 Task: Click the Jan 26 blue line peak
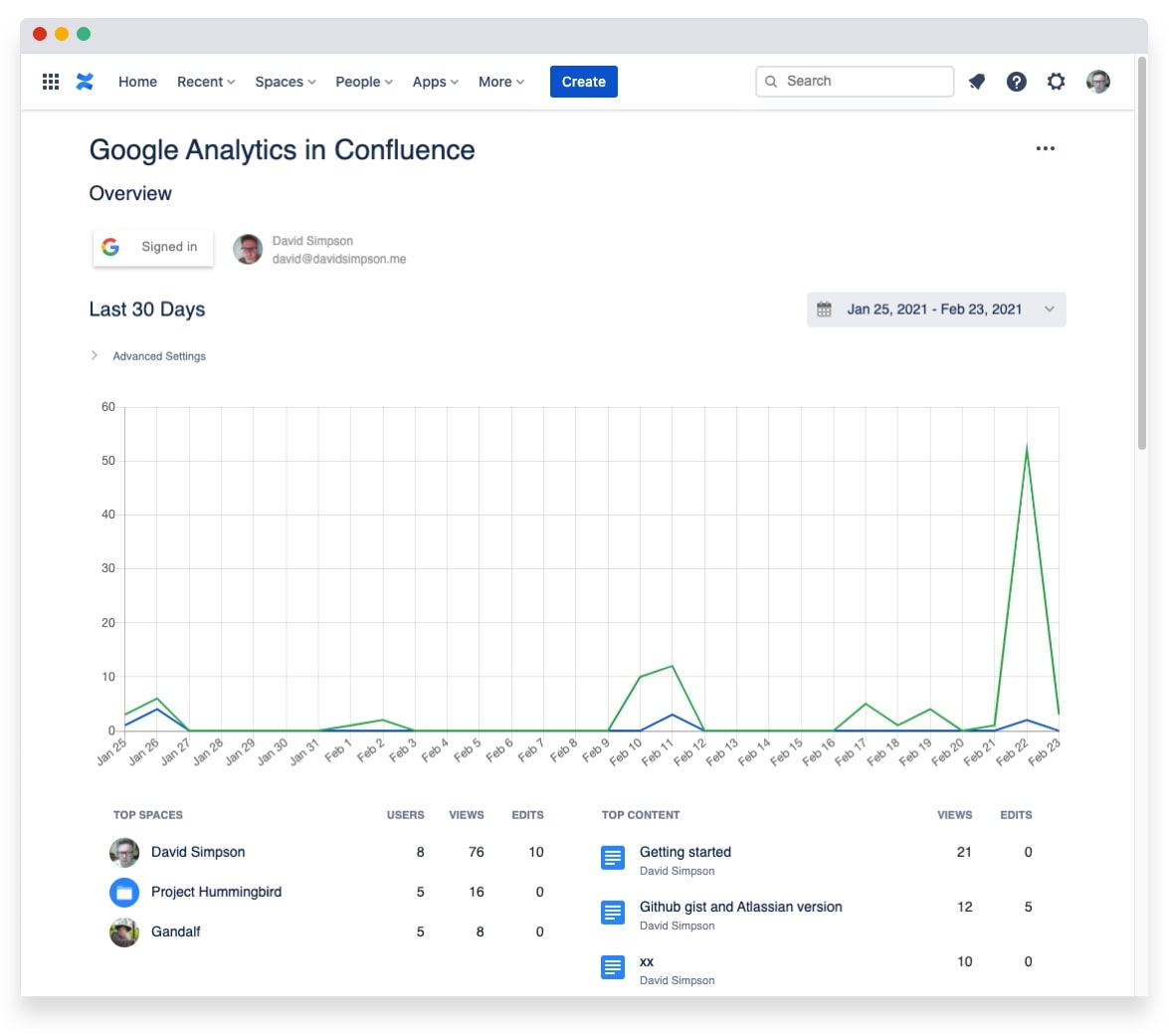156,710
